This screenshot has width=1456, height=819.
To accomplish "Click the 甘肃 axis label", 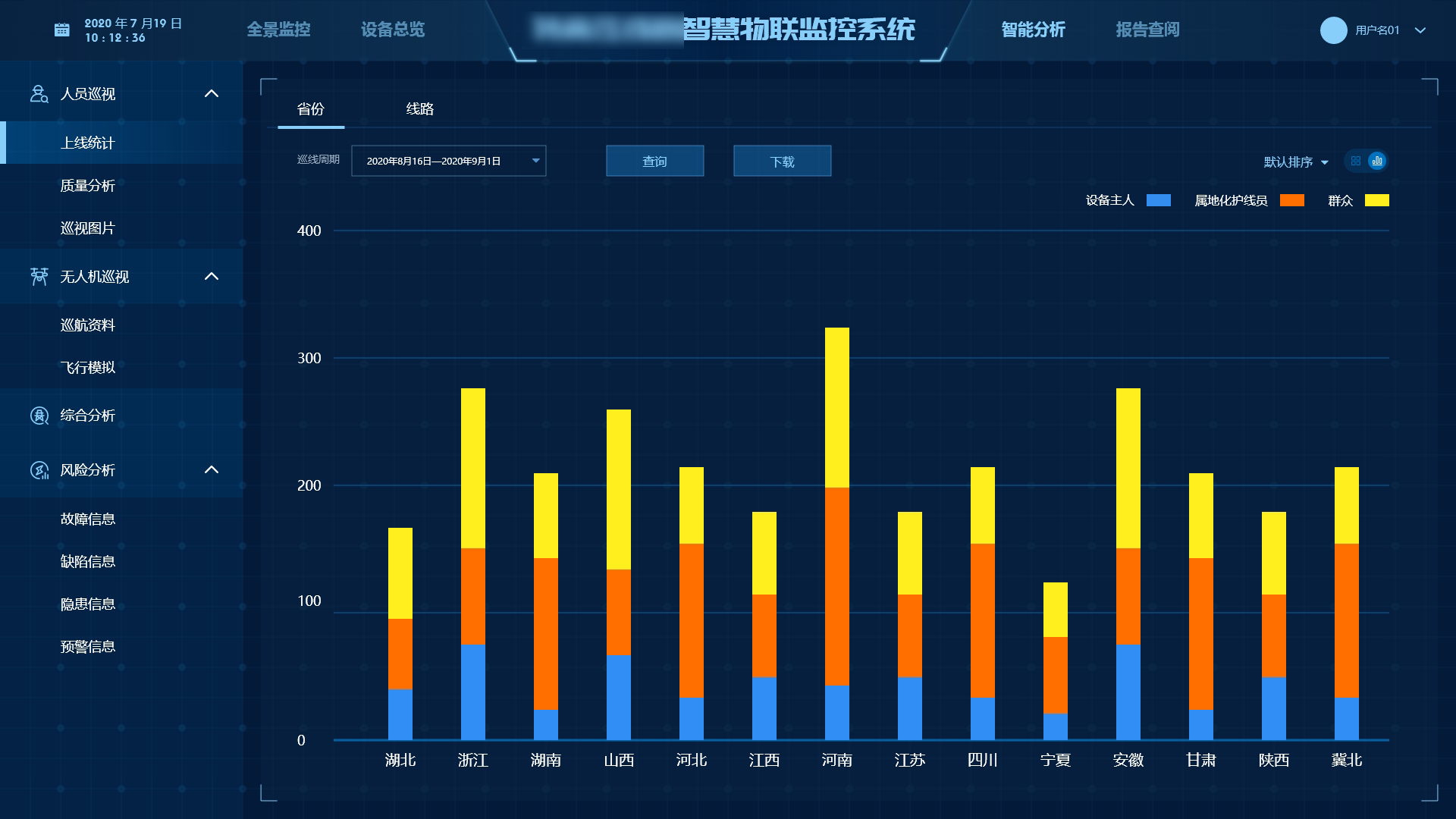I will (x=1201, y=760).
